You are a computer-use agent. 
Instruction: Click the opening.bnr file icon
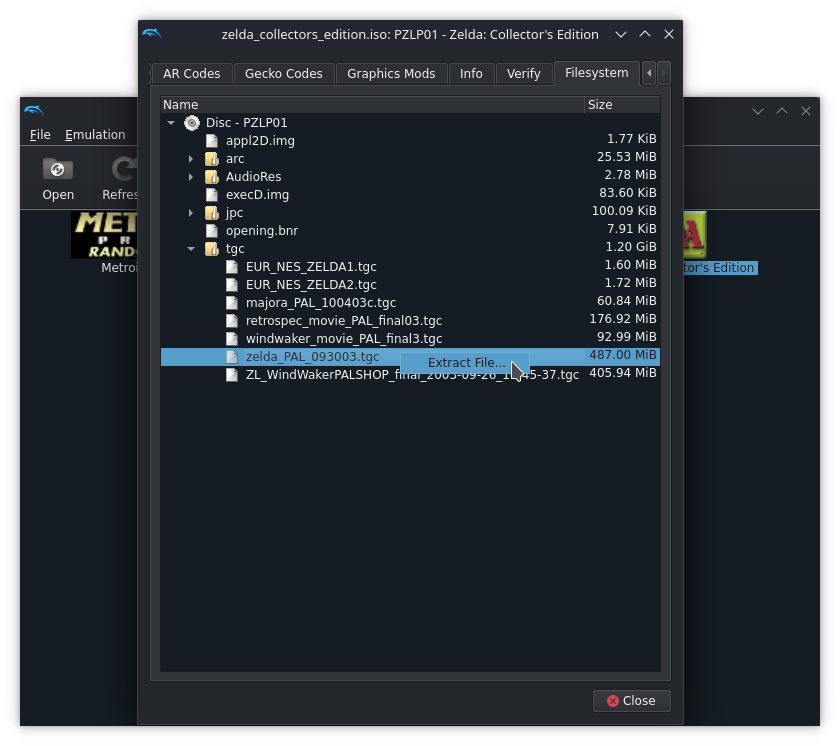point(212,231)
